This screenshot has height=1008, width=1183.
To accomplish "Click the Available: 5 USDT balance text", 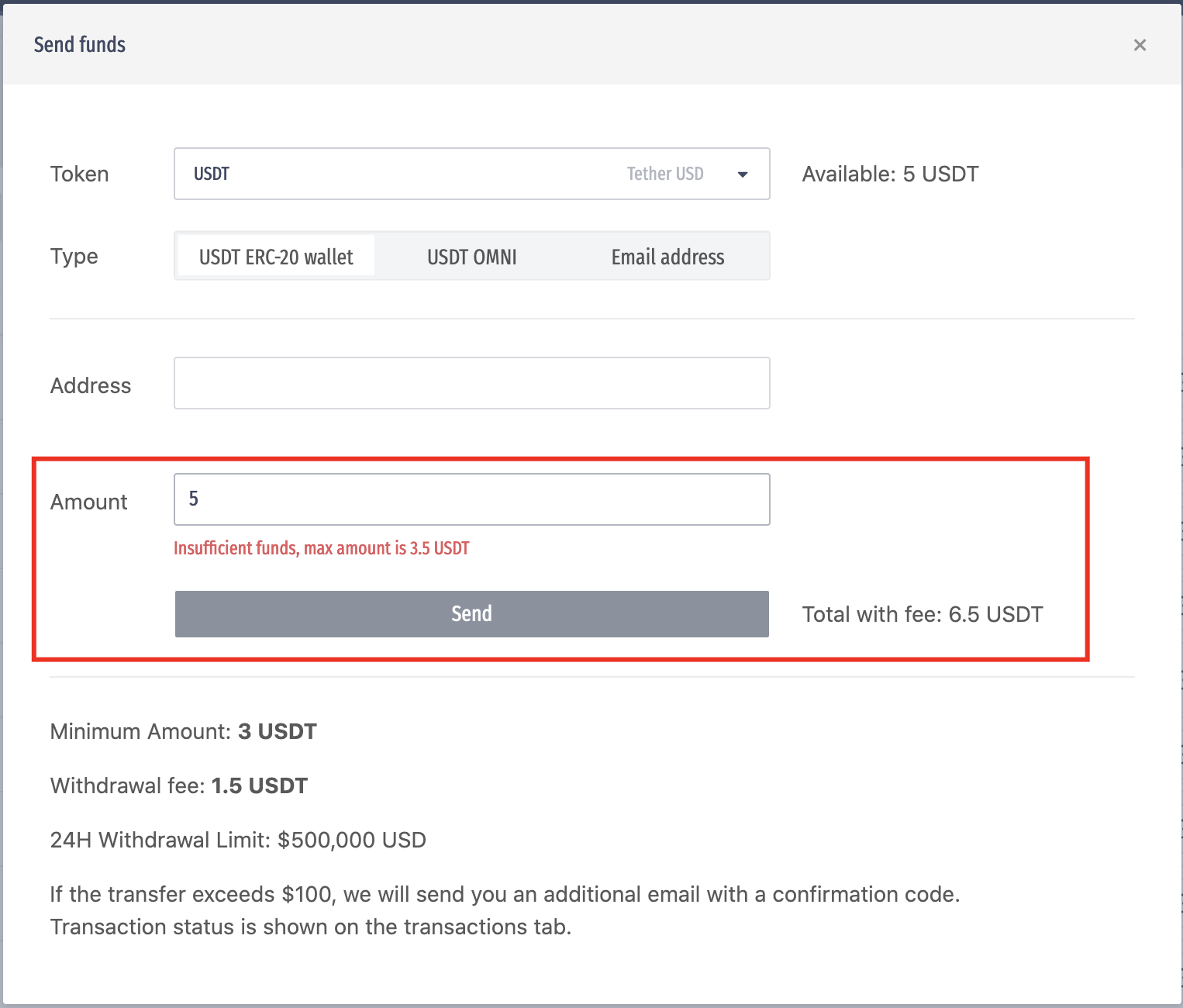I will pyautogui.click(x=890, y=174).
